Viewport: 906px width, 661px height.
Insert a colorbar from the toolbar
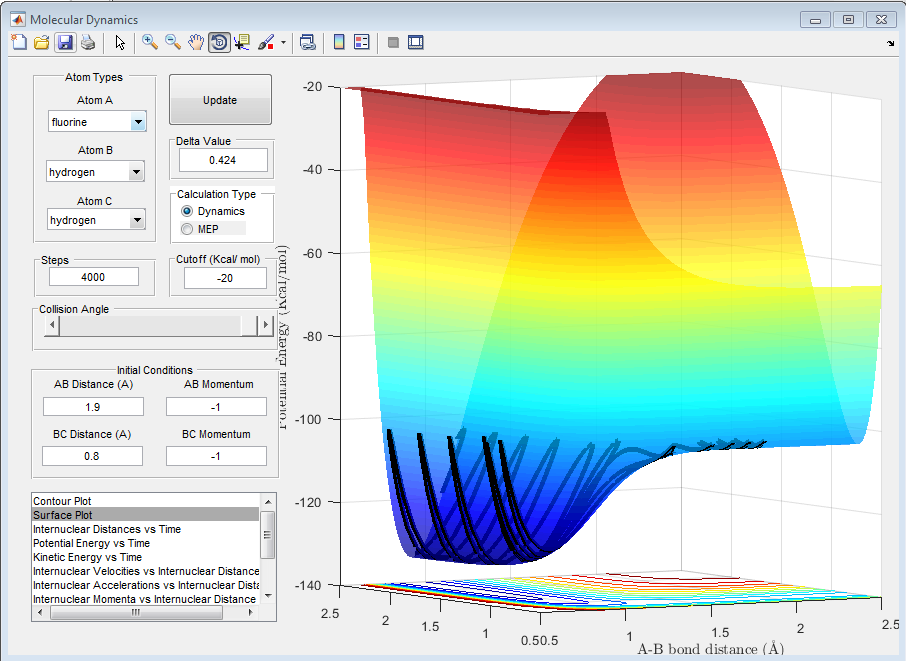click(339, 42)
